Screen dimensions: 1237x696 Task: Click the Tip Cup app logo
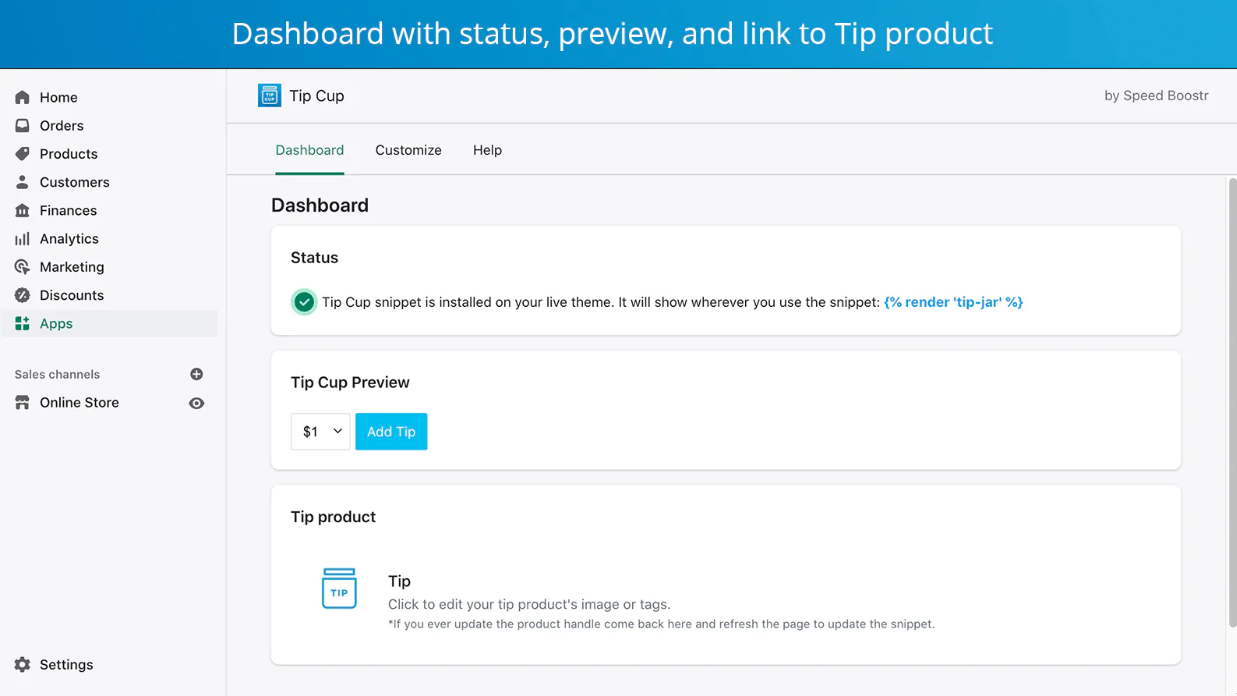coord(269,96)
